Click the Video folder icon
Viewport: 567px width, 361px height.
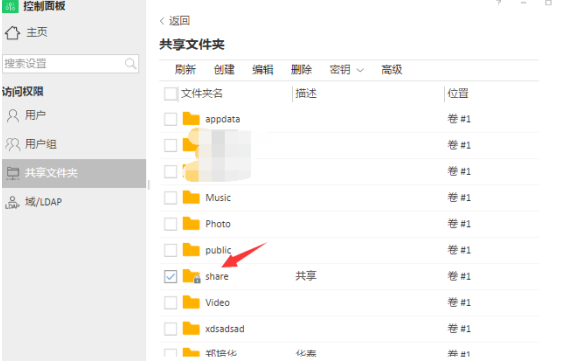[191, 302]
